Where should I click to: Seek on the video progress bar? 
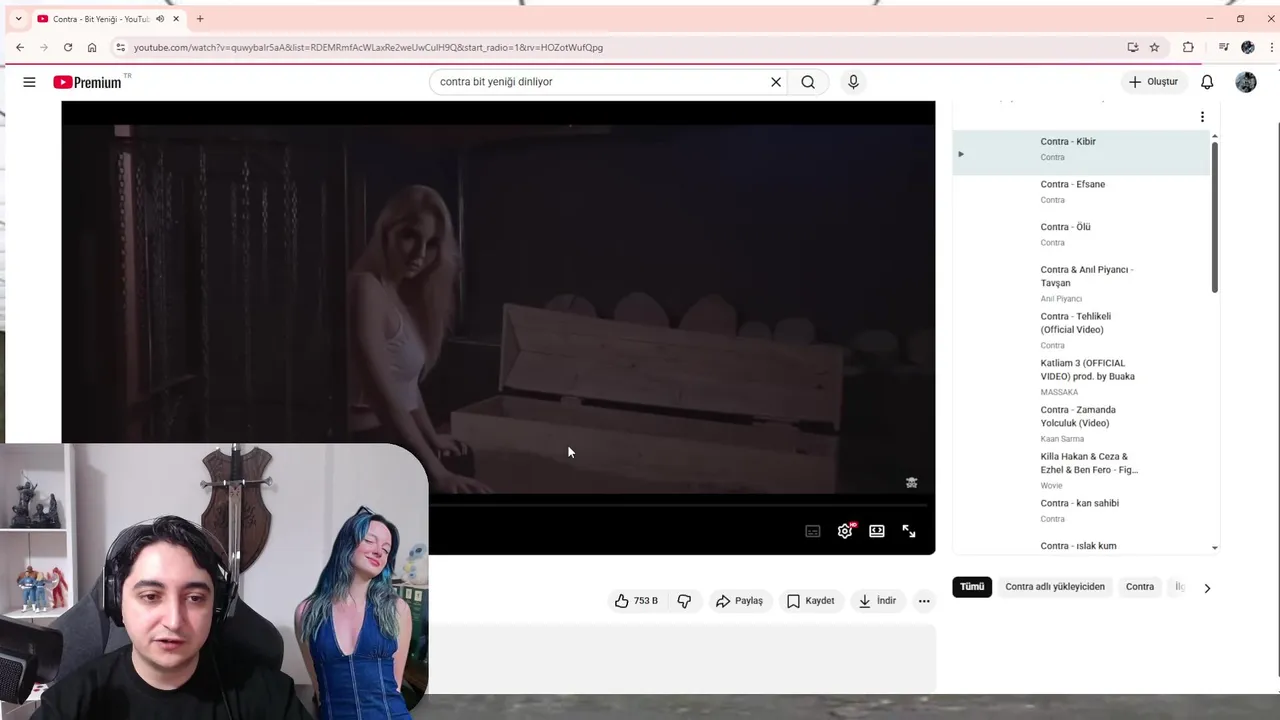point(682,507)
